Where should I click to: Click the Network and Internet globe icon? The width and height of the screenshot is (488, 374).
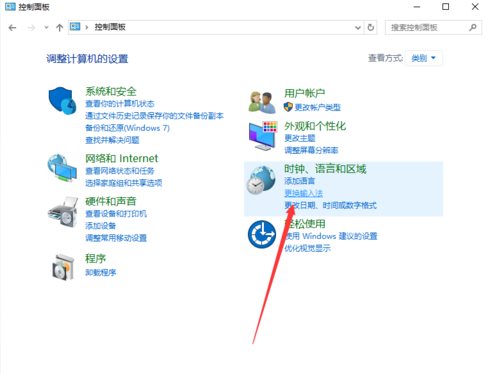click(x=62, y=168)
